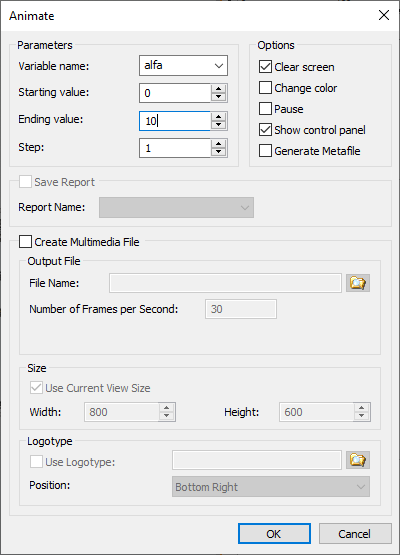Screen dimensions: 400x555
Task: Confirm animation with OK button
Action: 274,533
